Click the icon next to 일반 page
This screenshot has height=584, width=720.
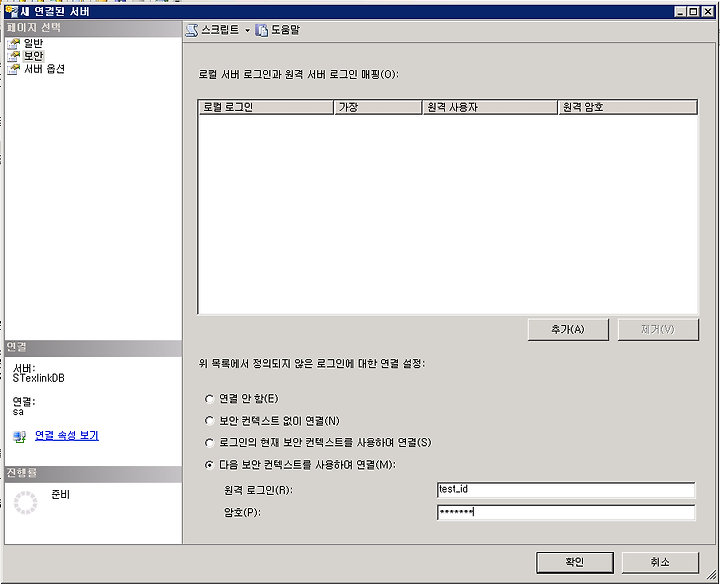[x=13, y=44]
